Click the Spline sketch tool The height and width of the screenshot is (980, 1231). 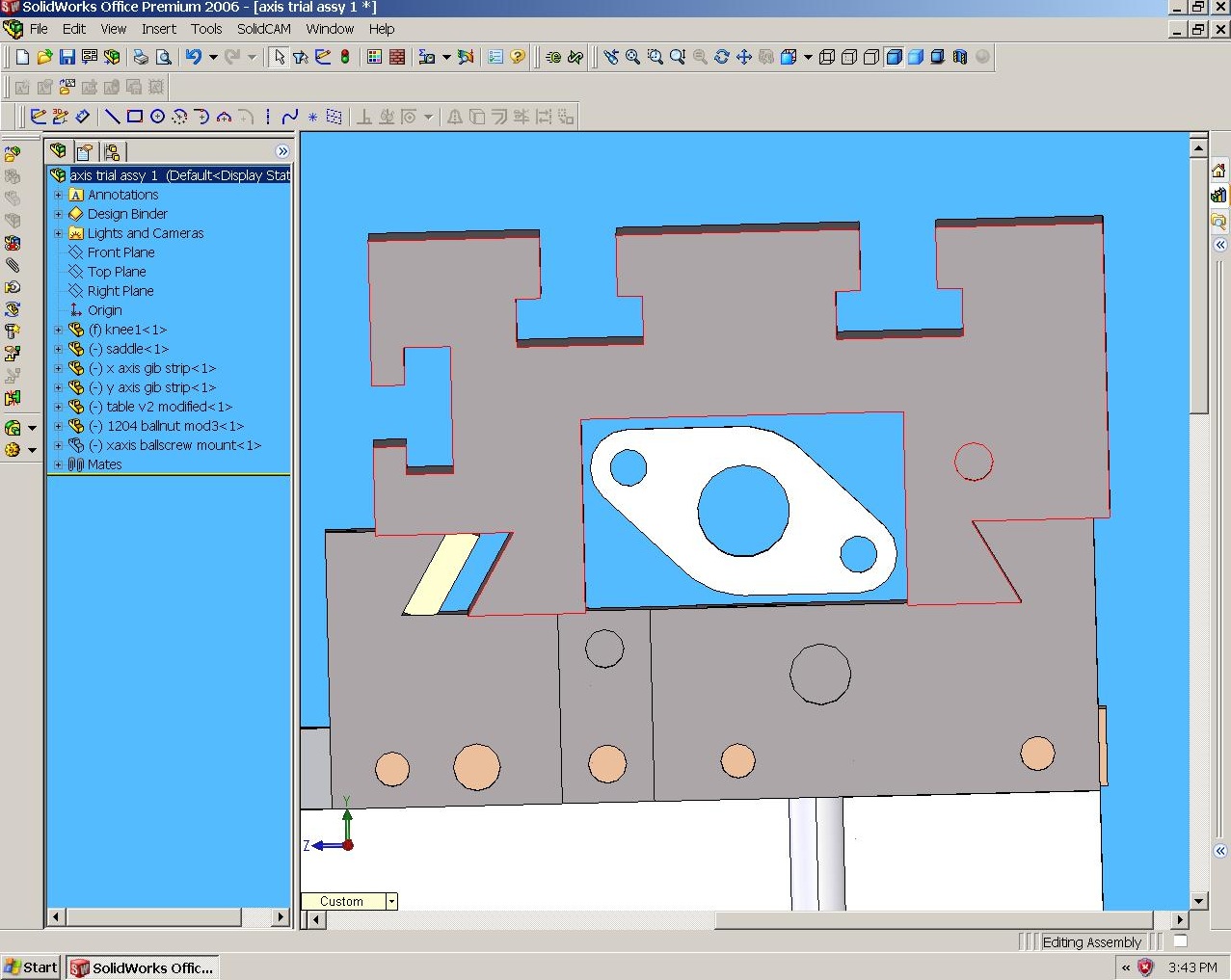[289, 117]
